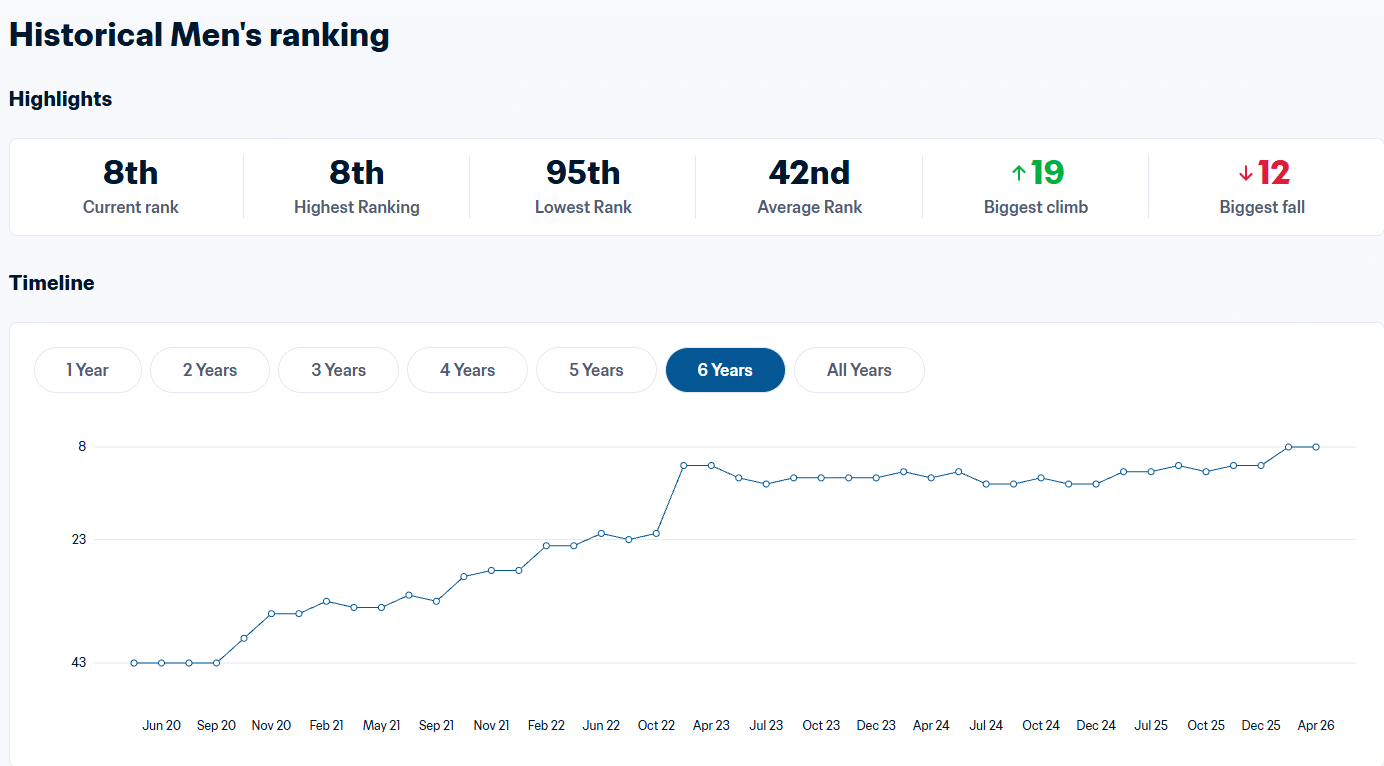The image size is (1384, 766).
Task: Click the red Biggest fall arrow icon
Action: click(1245, 174)
